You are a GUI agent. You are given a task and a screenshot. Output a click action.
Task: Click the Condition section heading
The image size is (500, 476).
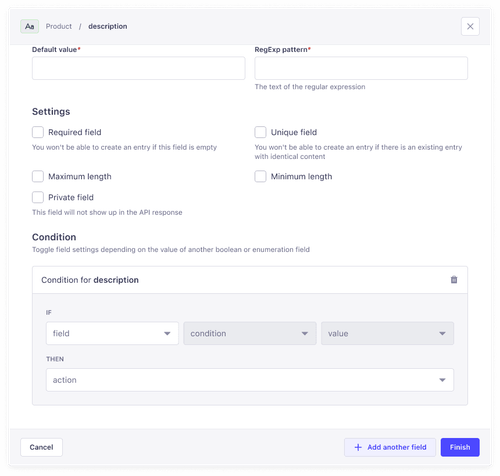54,237
